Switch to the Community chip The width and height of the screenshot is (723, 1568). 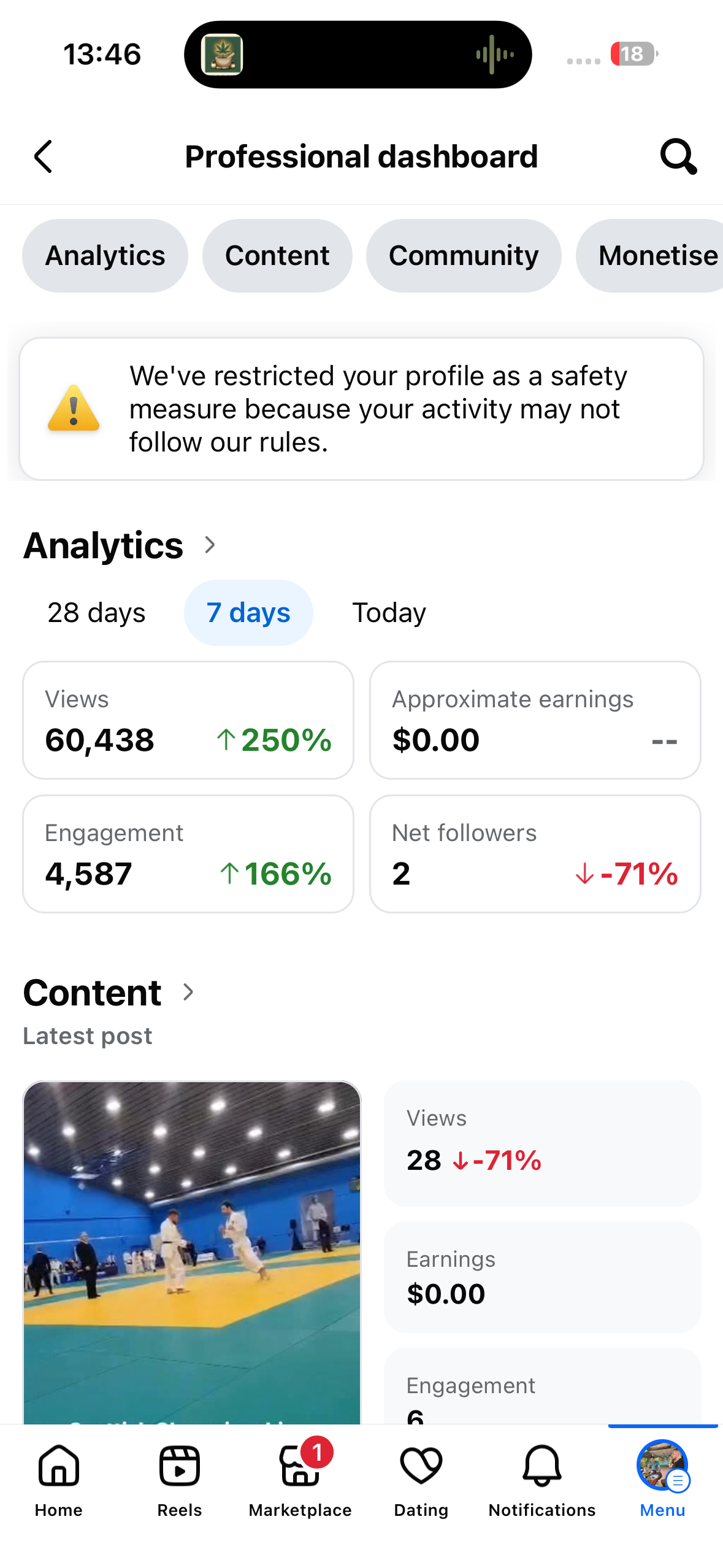pos(464,255)
